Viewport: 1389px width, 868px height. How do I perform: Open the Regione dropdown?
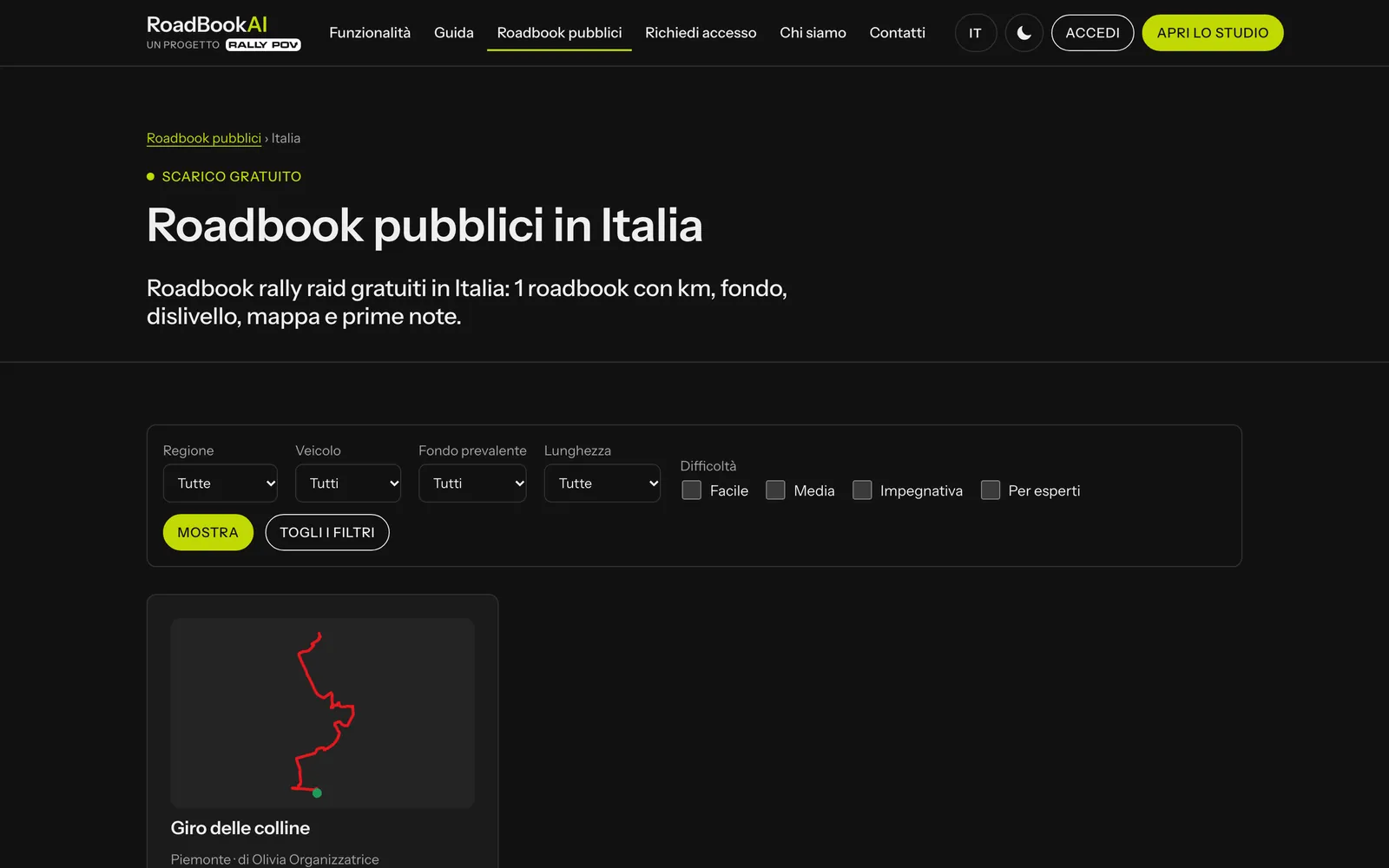tap(221, 483)
